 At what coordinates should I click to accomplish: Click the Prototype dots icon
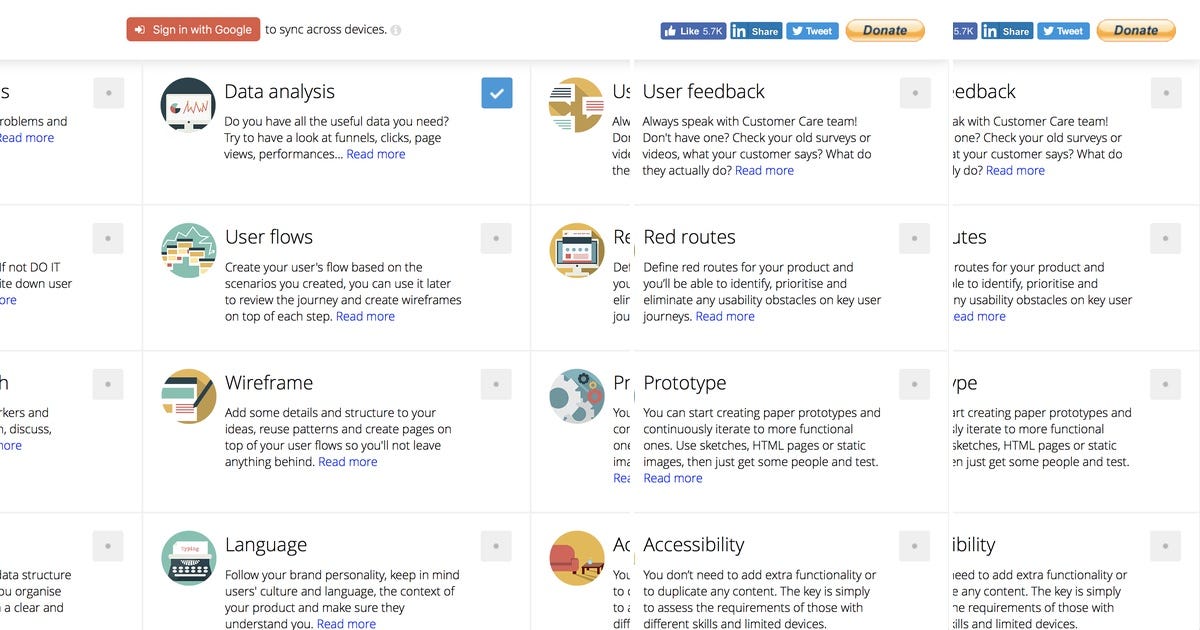[x=577, y=396]
